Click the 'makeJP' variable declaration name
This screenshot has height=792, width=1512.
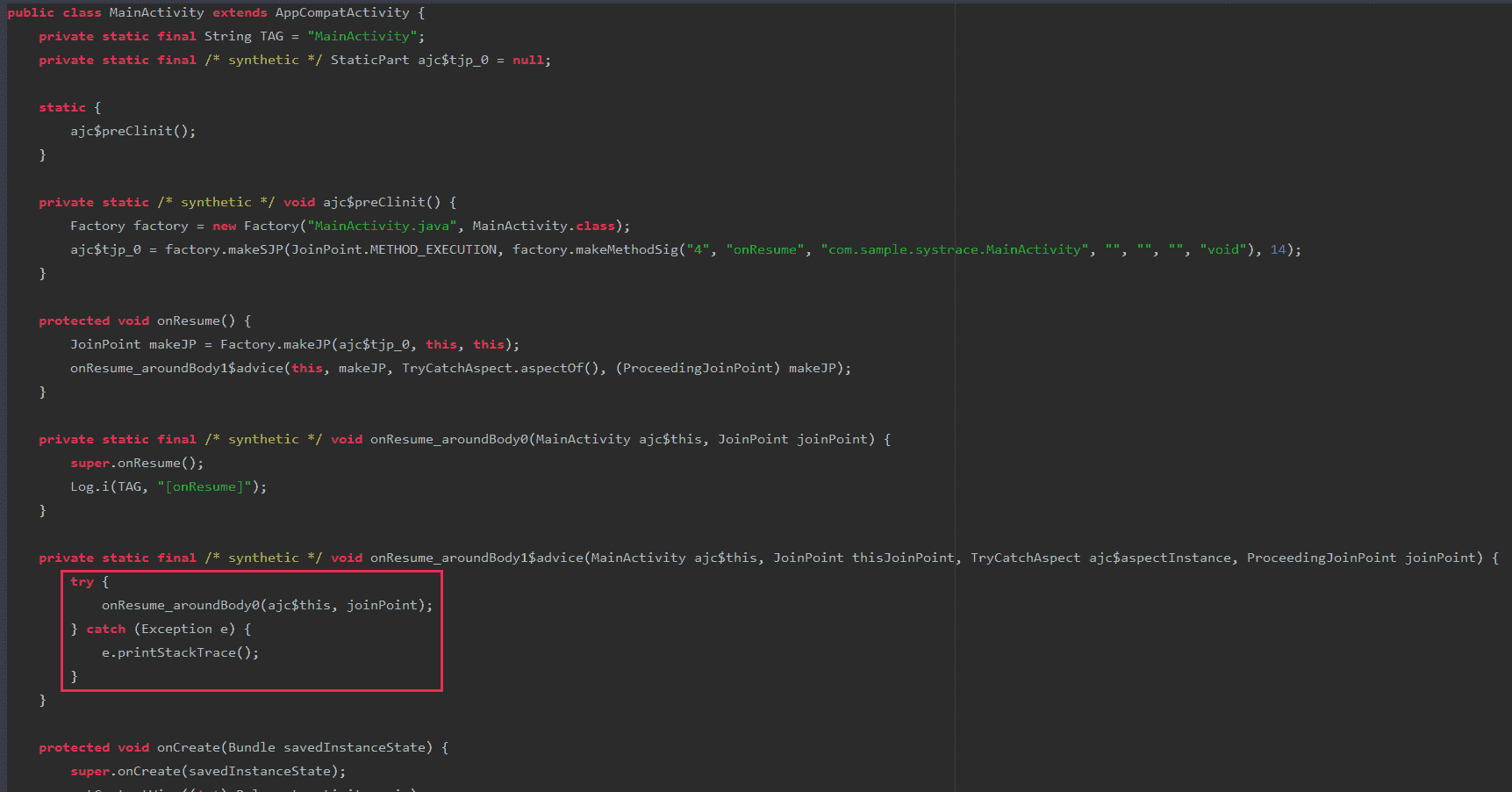[x=173, y=344]
